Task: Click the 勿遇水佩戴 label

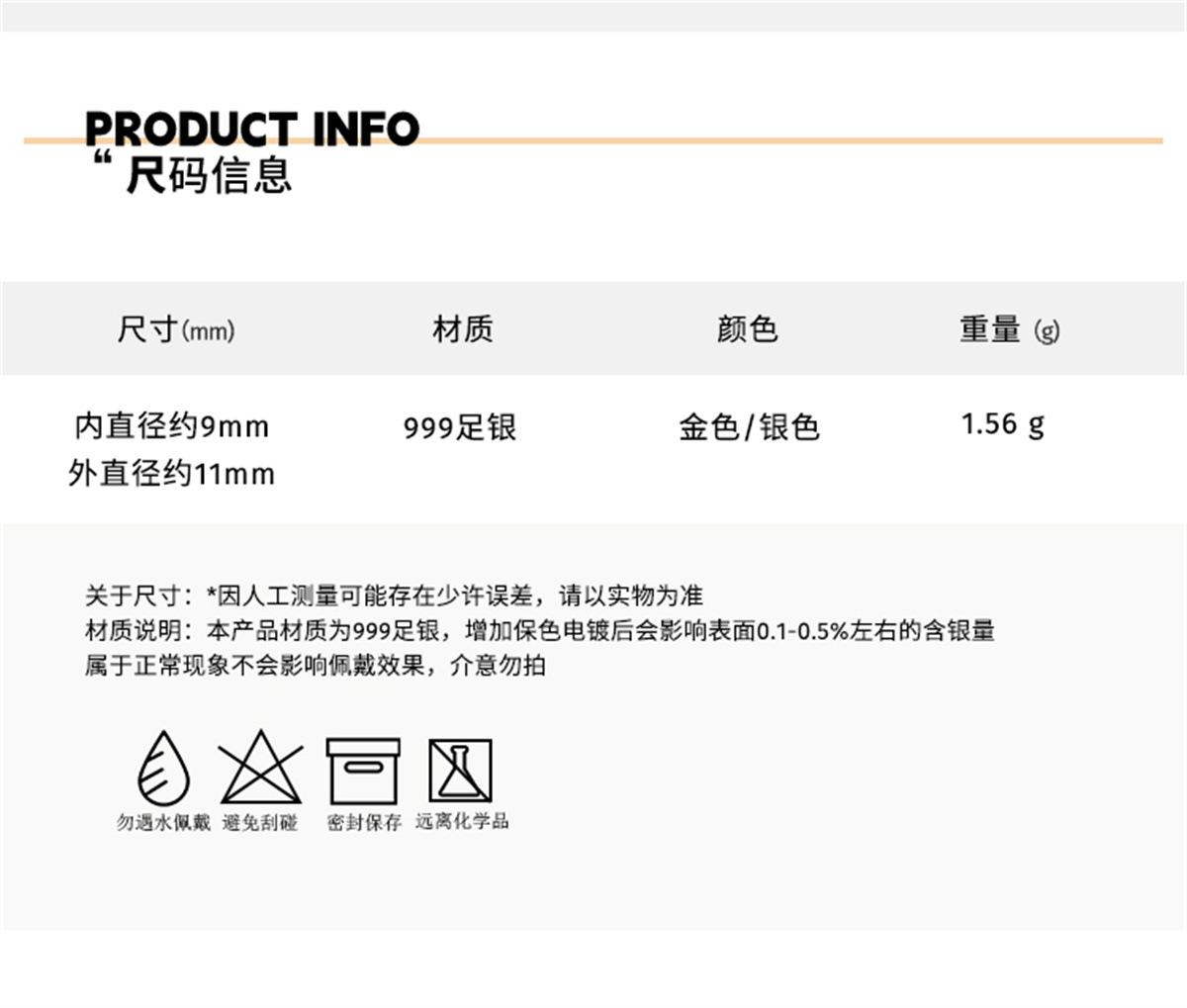Action: (163, 822)
